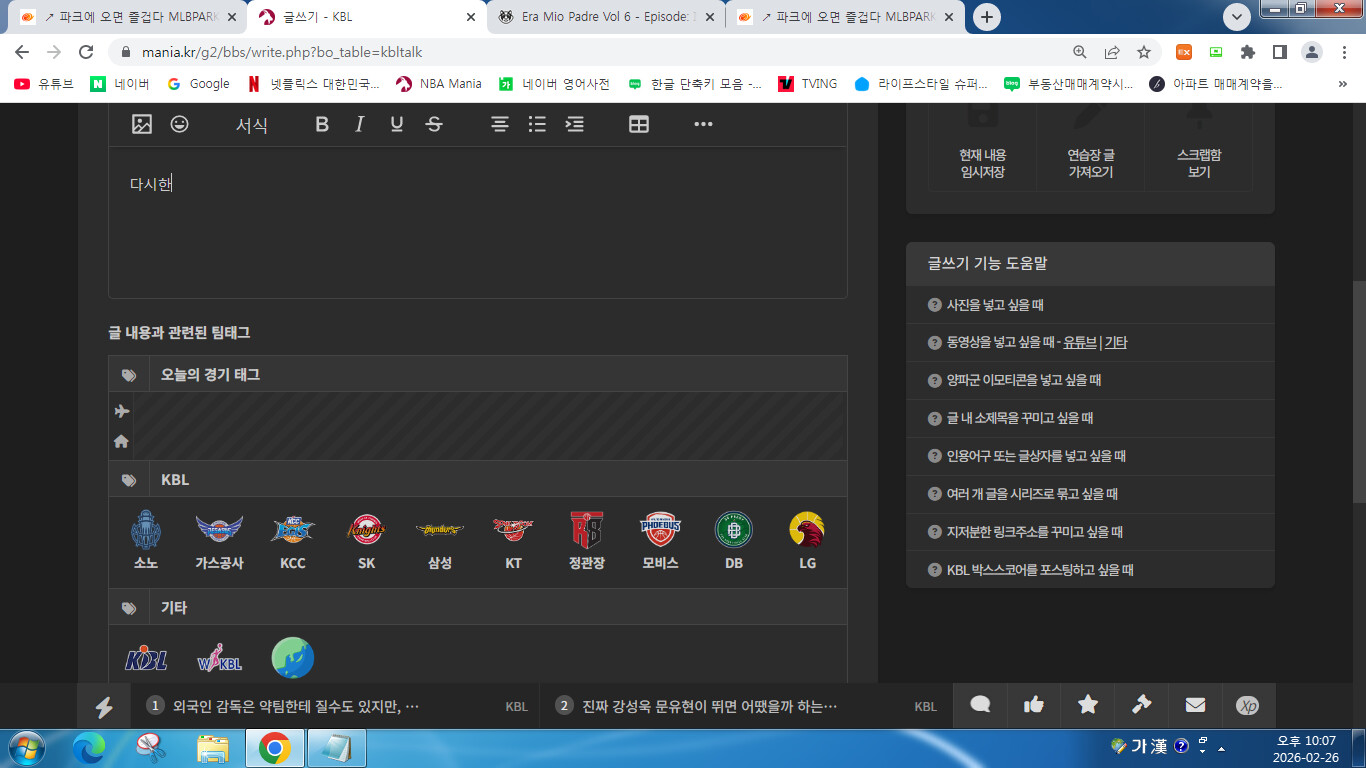
Task: Switch to the first MLBPARK tab
Action: [127, 17]
